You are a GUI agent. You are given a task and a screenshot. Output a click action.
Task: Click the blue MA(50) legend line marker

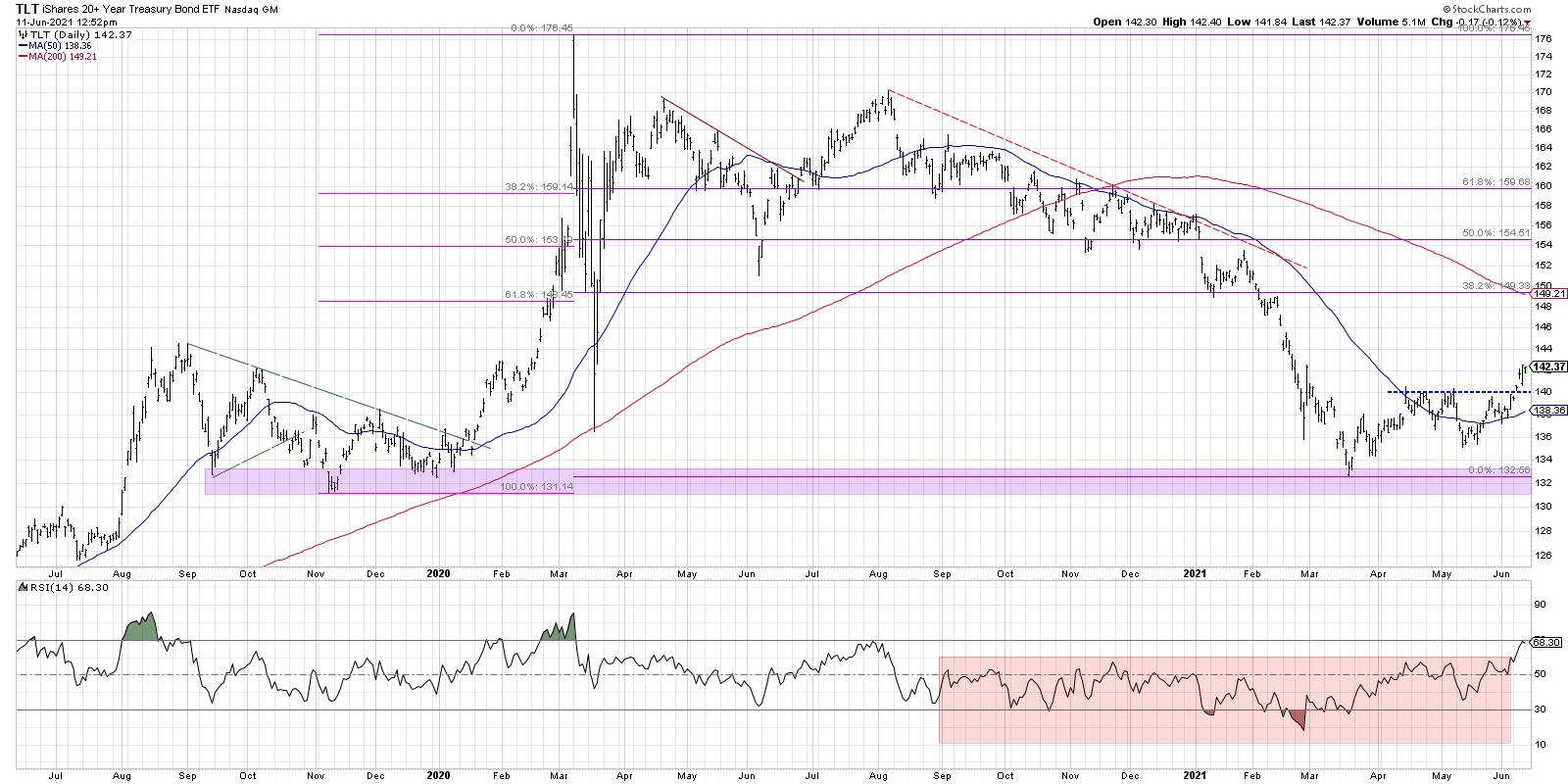23,46
